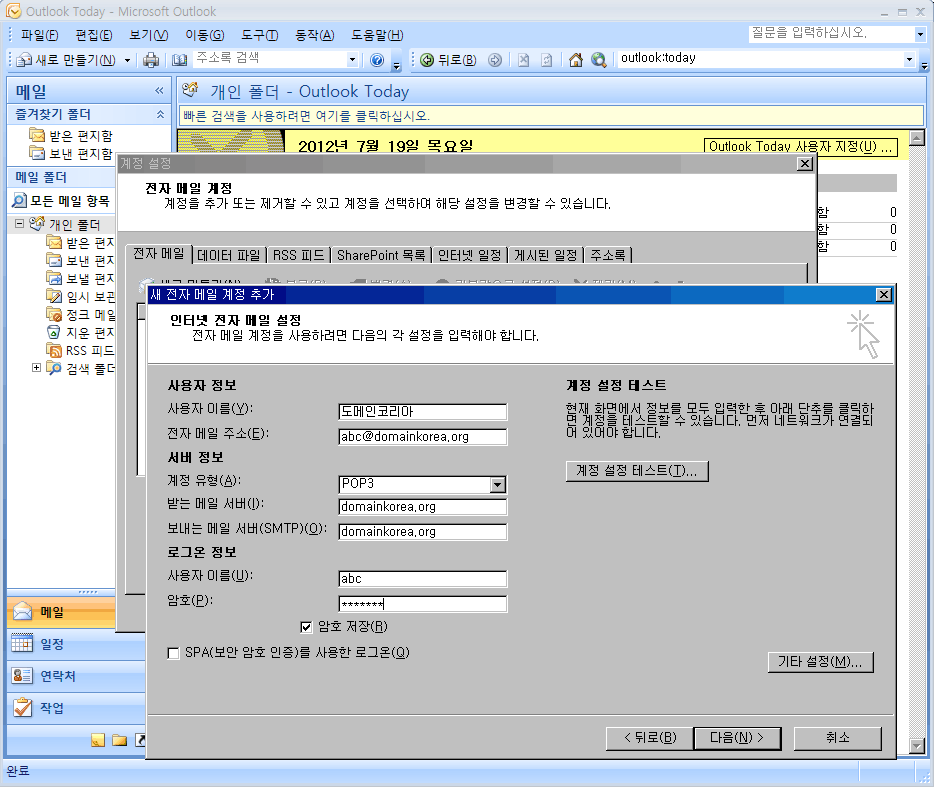Viewport: 934px width, 787px height.
Task: Open 받은 편지함 in the favorites folder list
Action: click(71, 136)
